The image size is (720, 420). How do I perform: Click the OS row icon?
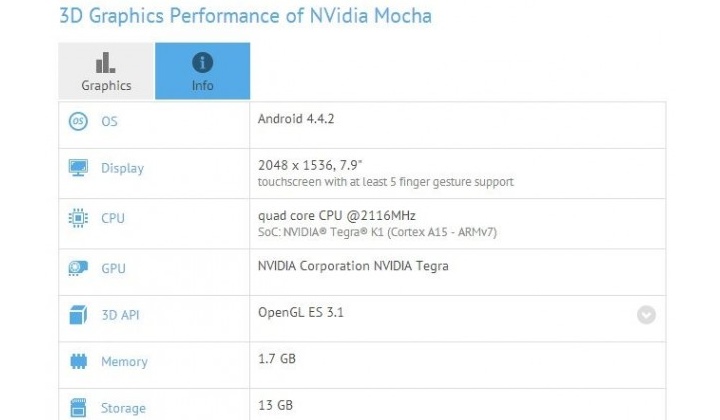coord(78,122)
